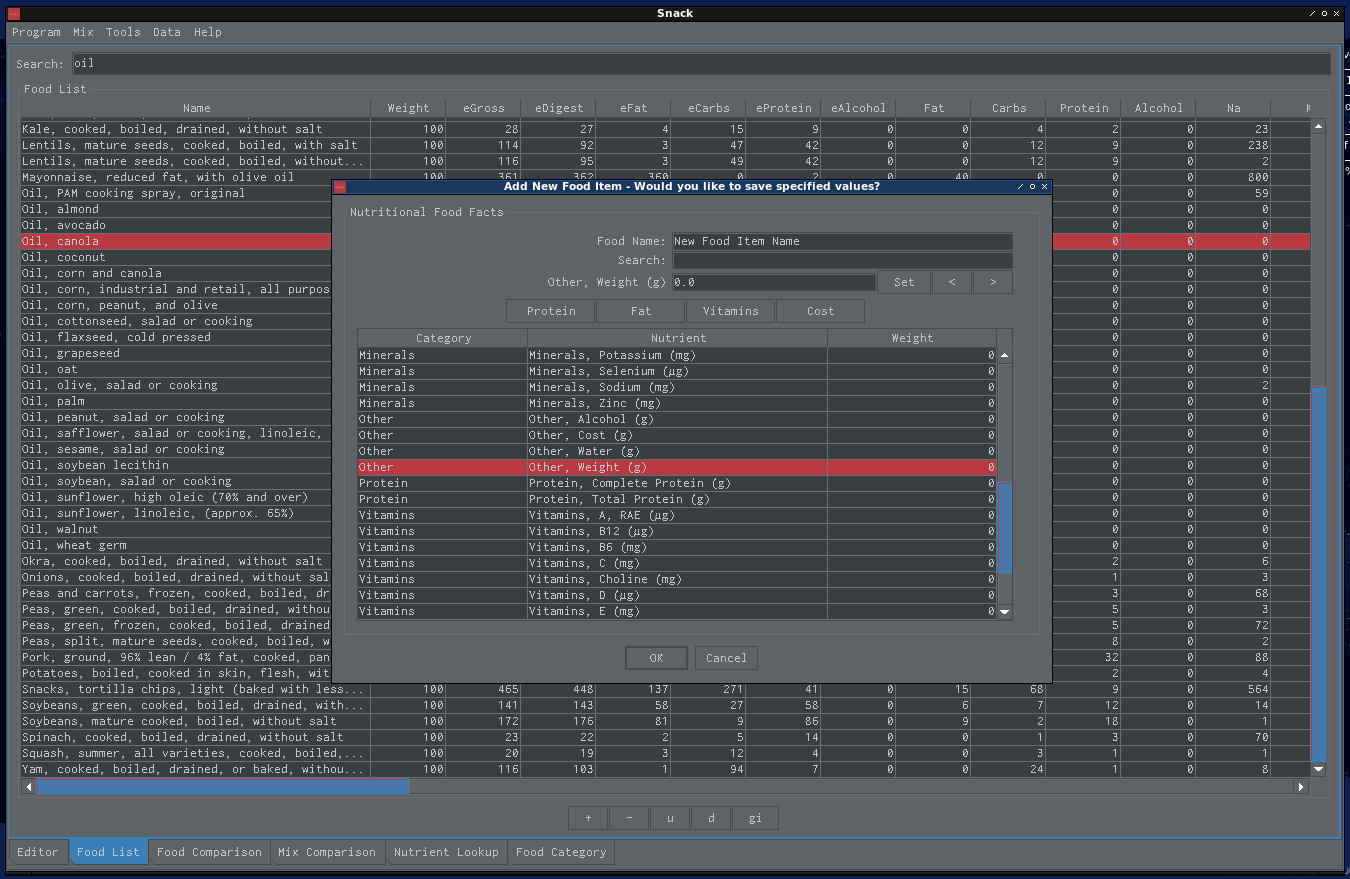Click the Fat filter button
The width and height of the screenshot is (1350, 879).
pyautogui.click(x=641, y=311)
